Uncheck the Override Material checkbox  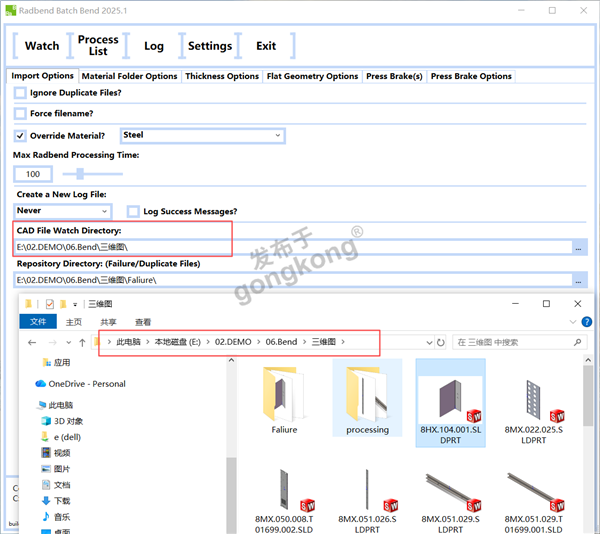click(x=20, y=136)
